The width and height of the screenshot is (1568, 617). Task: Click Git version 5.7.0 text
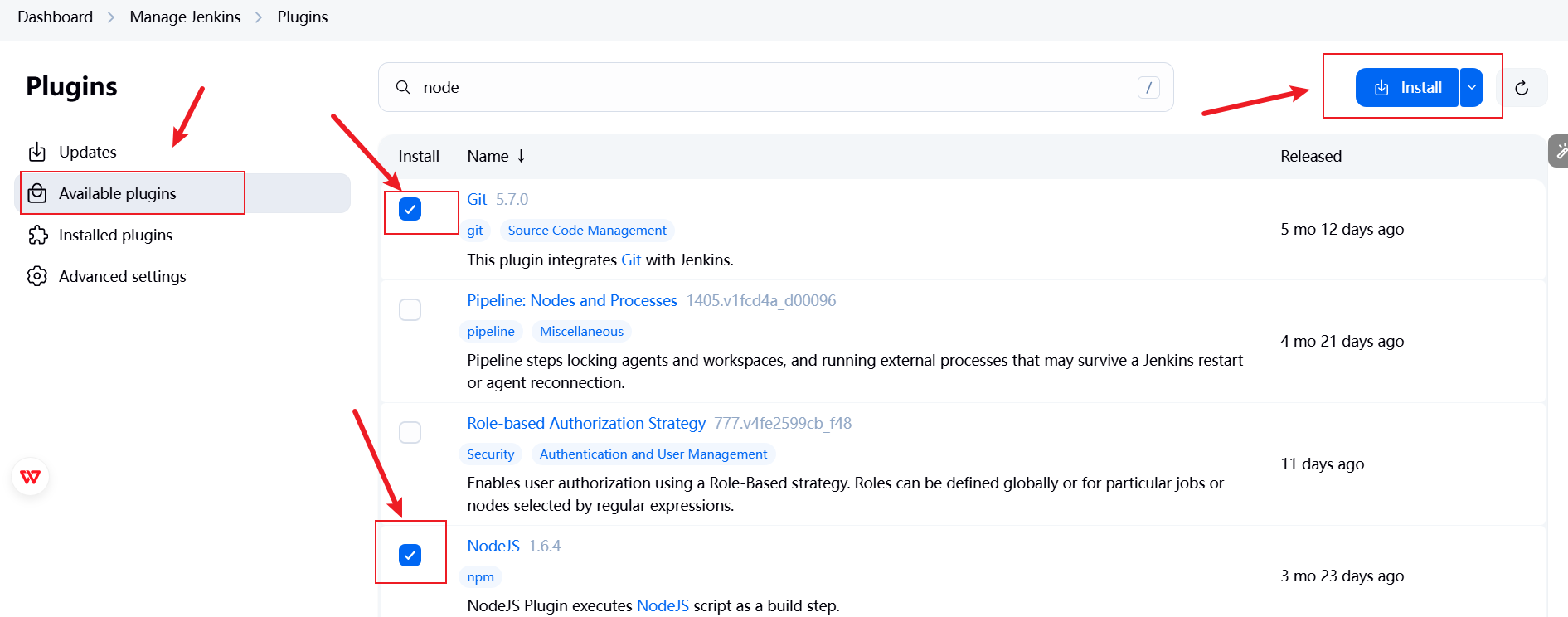click(x=512, y=199)
